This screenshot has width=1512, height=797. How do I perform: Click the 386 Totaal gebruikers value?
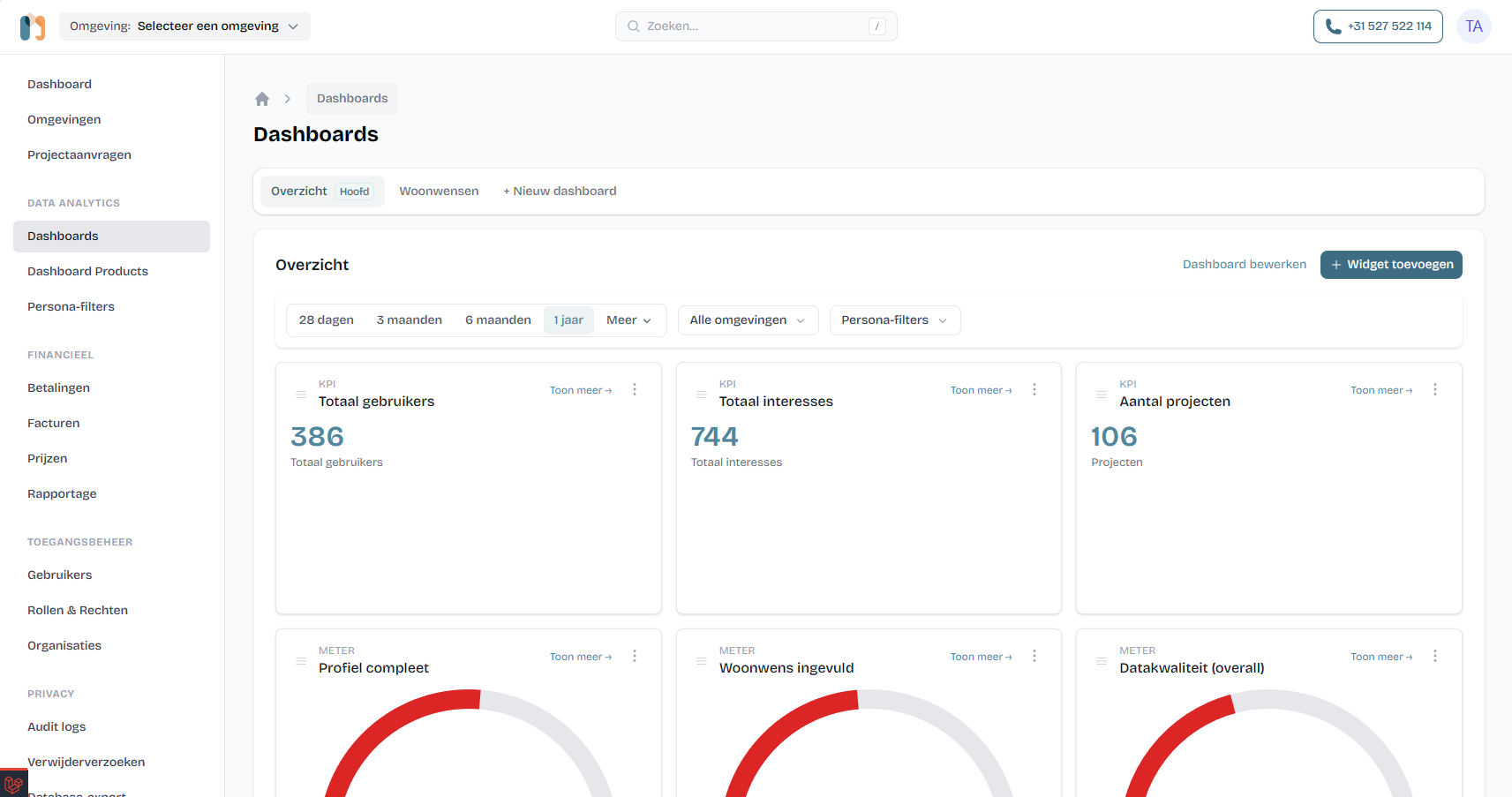317,437
